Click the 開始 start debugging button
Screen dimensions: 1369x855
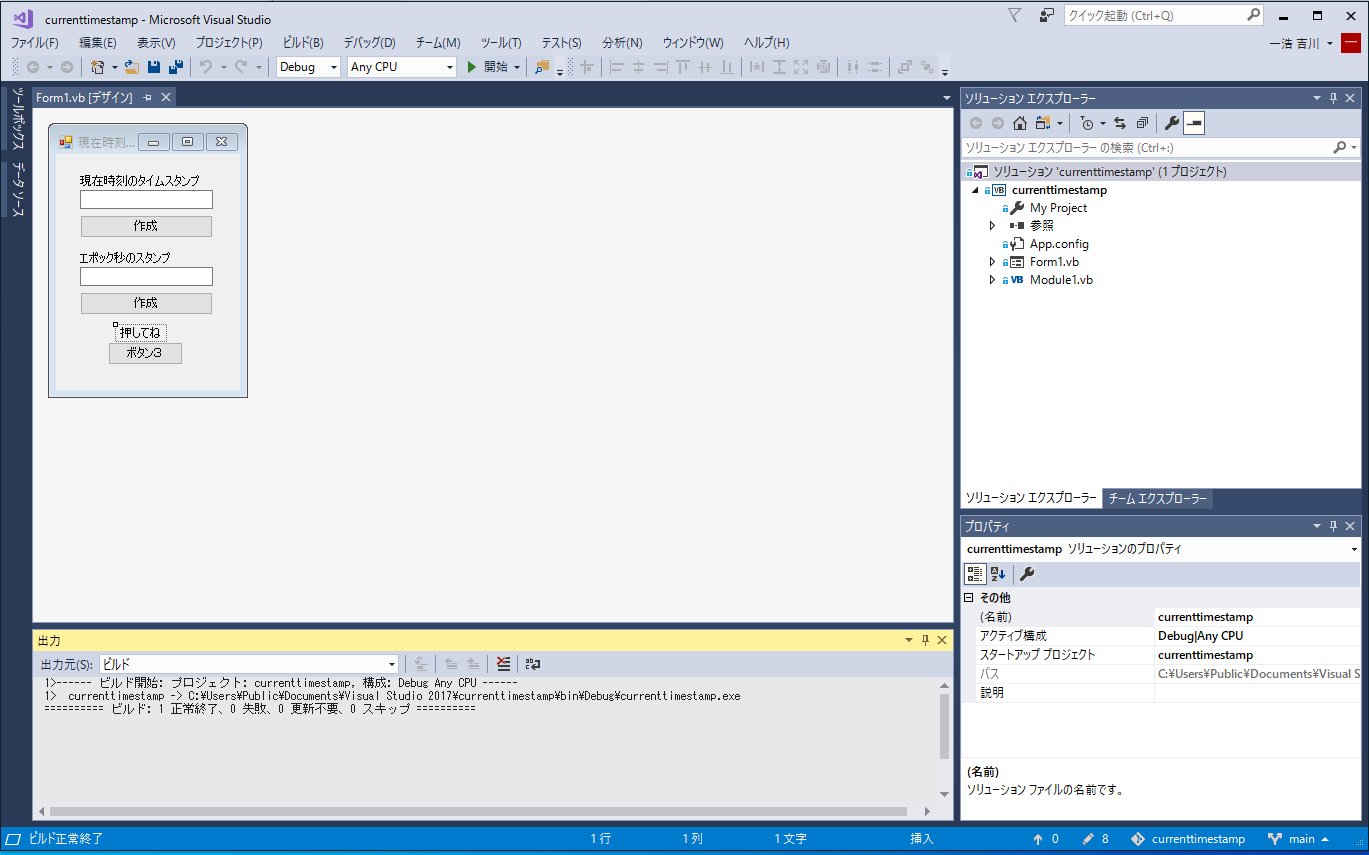click(x=488, y=67)
